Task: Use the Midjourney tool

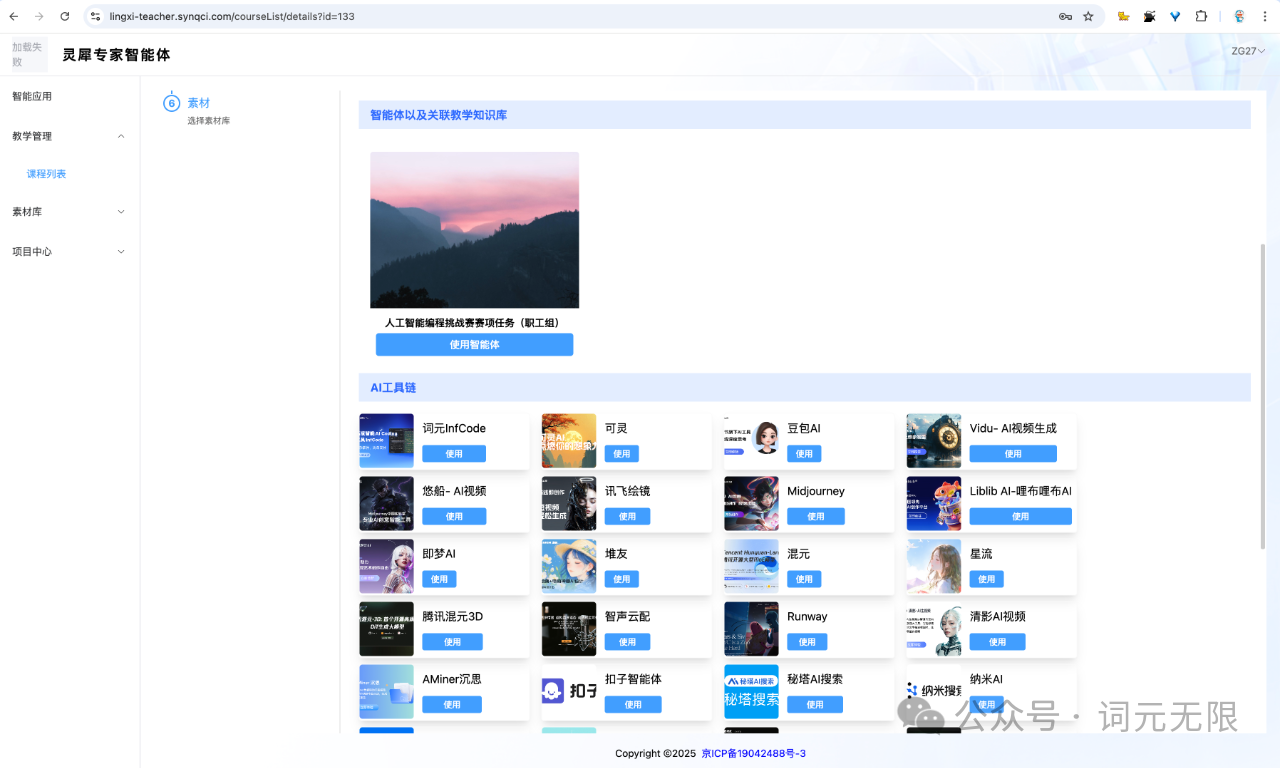Action: coord(816,517)
